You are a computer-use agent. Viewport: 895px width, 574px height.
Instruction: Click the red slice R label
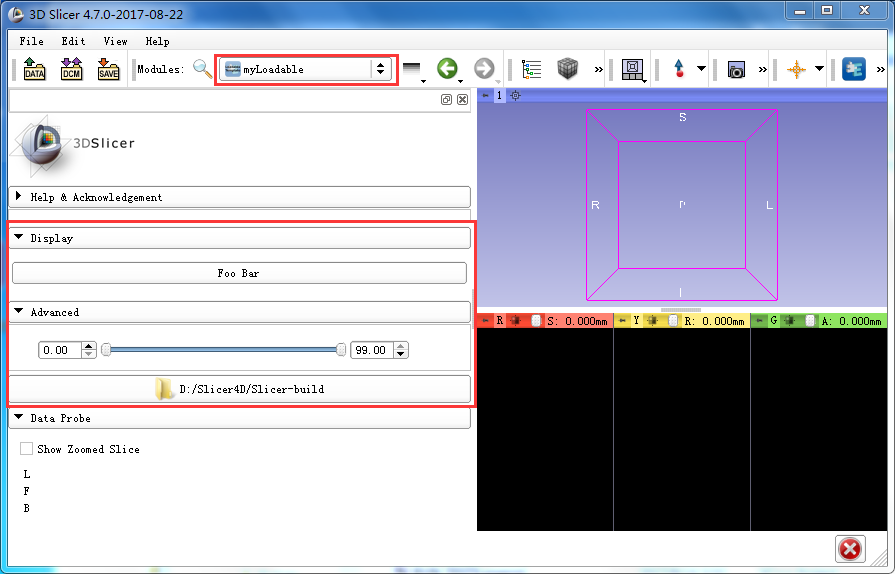pyautogui.click(x=500, y=321)
